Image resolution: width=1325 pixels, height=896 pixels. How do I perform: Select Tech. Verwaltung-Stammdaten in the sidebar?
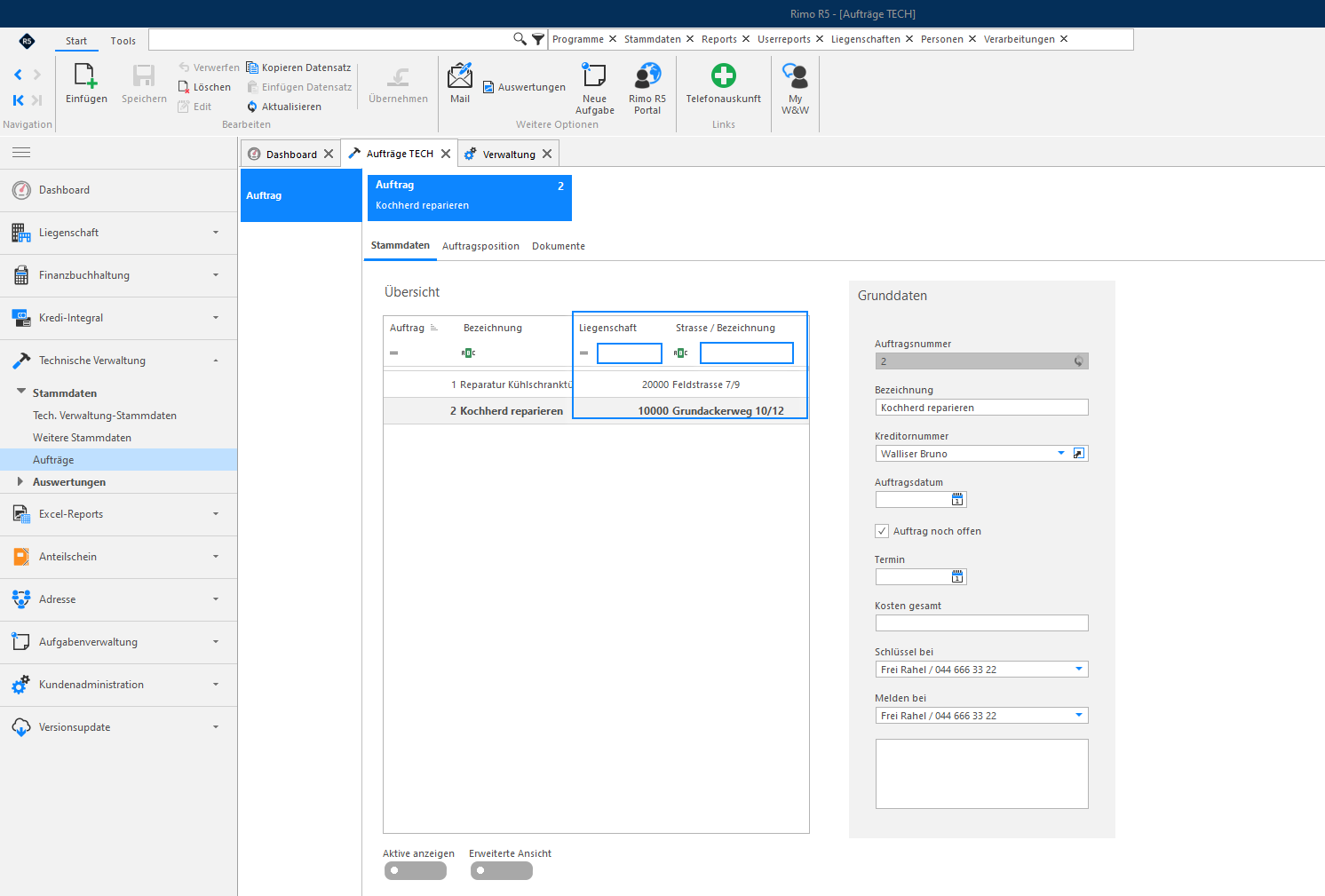point(105,416)
